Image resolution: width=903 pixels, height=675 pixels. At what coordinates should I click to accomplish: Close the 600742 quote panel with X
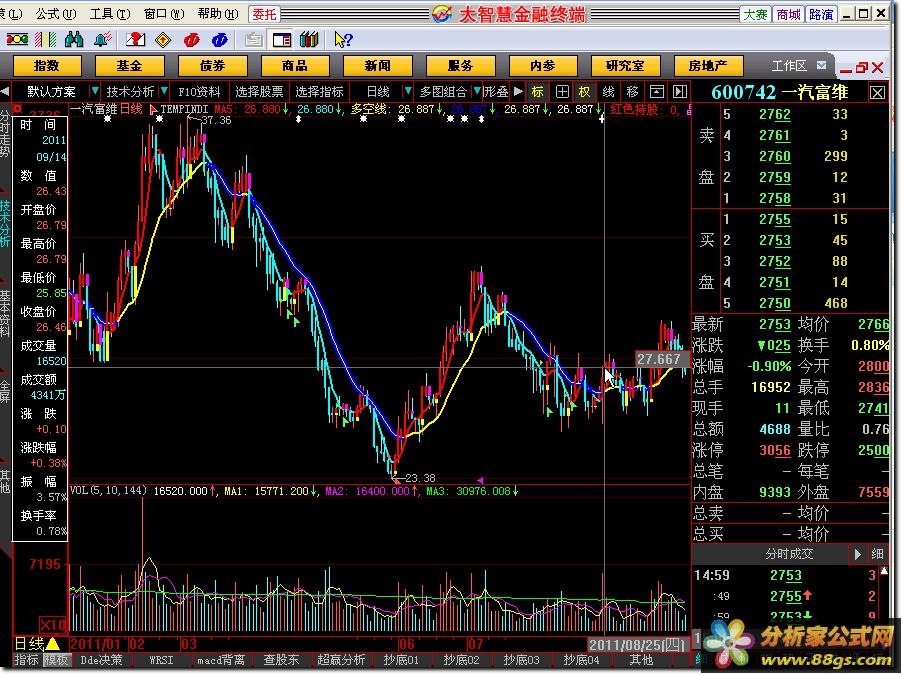pyautogui.click(x=877, y=92)
